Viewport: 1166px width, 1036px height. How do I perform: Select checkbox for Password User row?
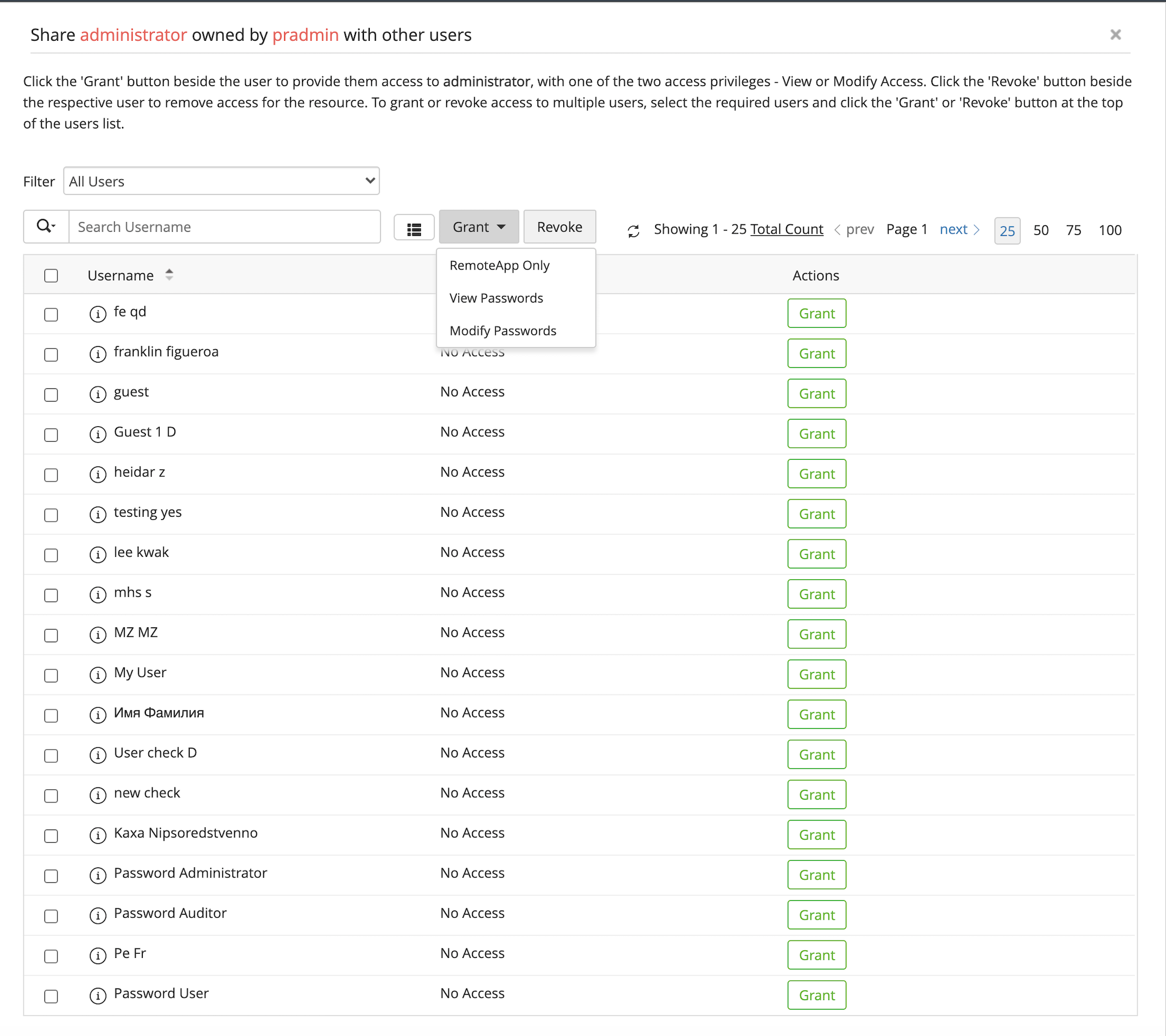(51, 996)
